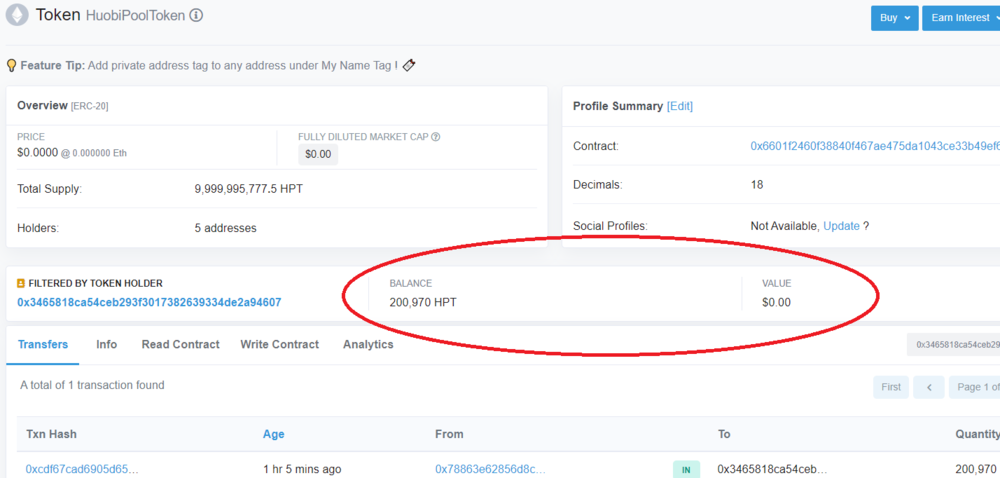Open the HuobiPoolToken info circle icon

pyautogui.click(x=196, y=15)
